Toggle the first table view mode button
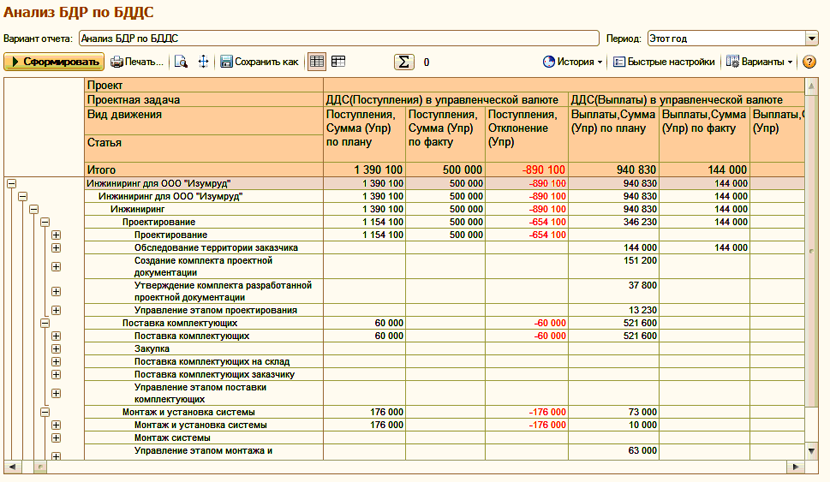830x482 pixels. click(317, 62)
